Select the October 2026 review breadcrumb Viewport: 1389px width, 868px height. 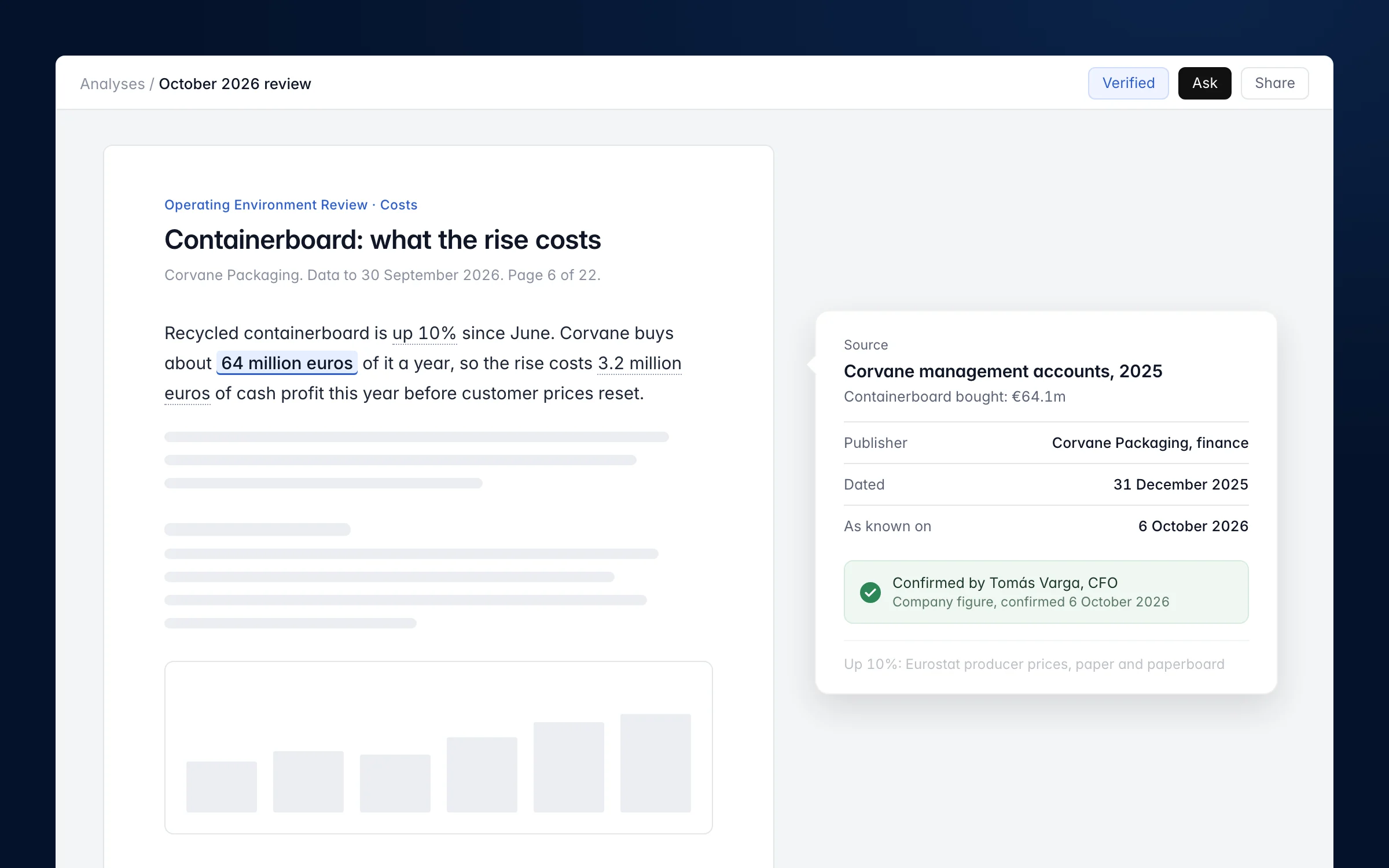[235, 84]
